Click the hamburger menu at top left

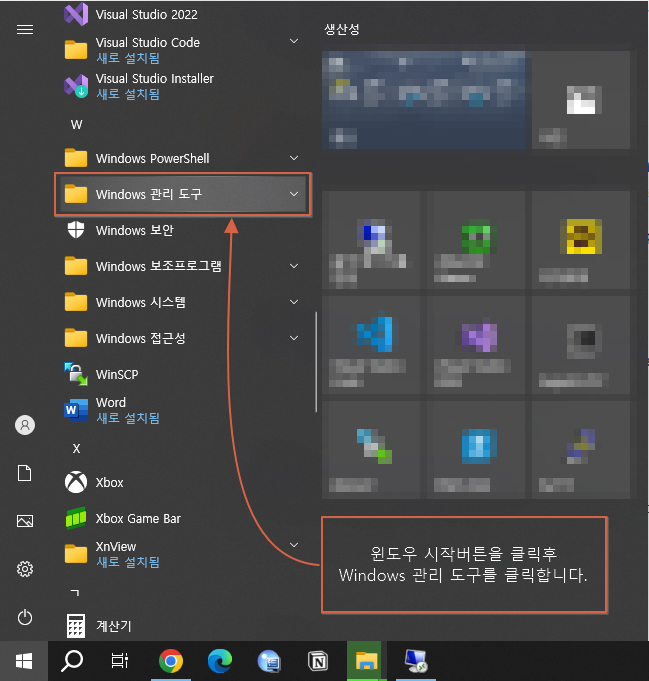[25, 29]
